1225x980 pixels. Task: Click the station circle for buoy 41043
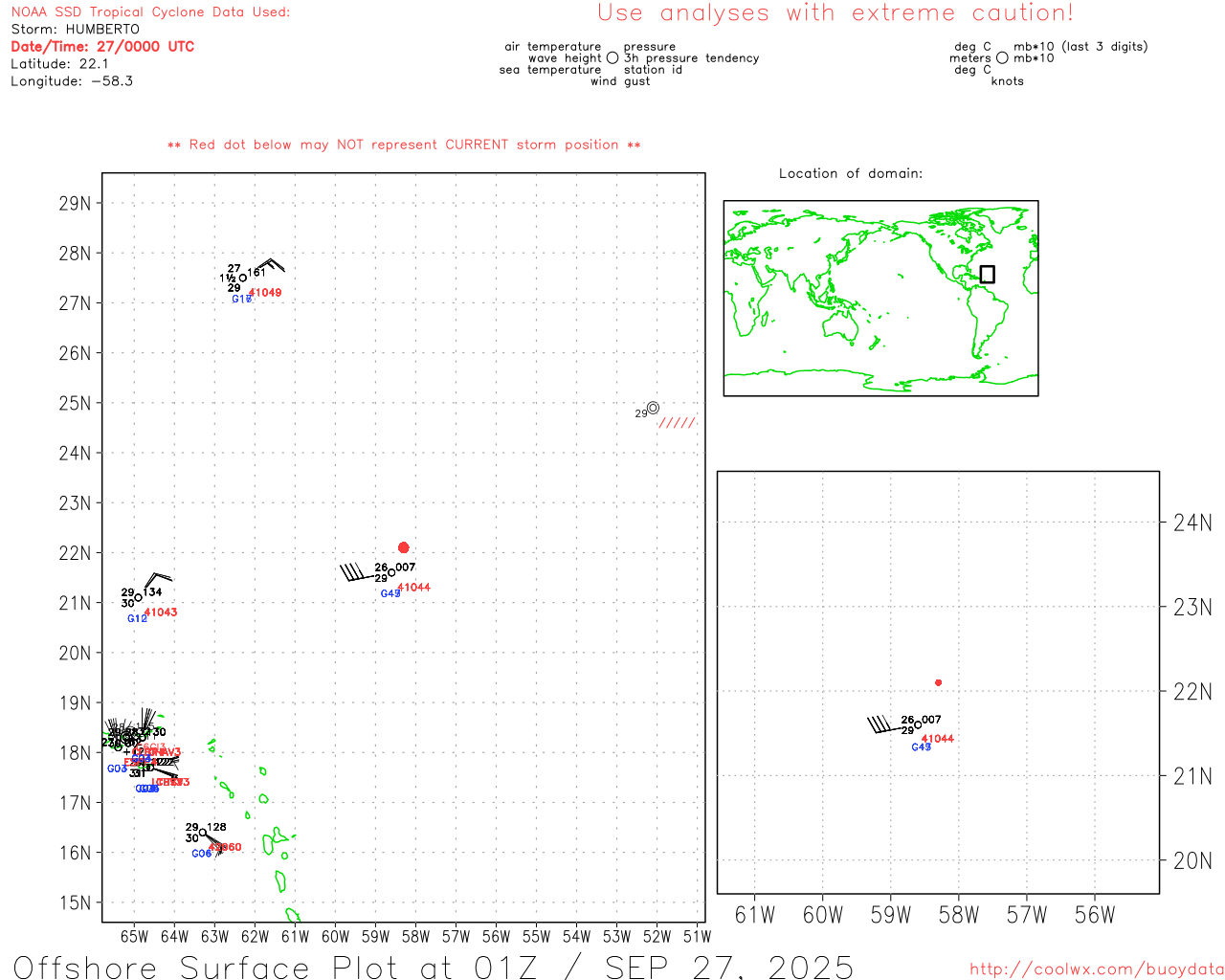(139, 597)
